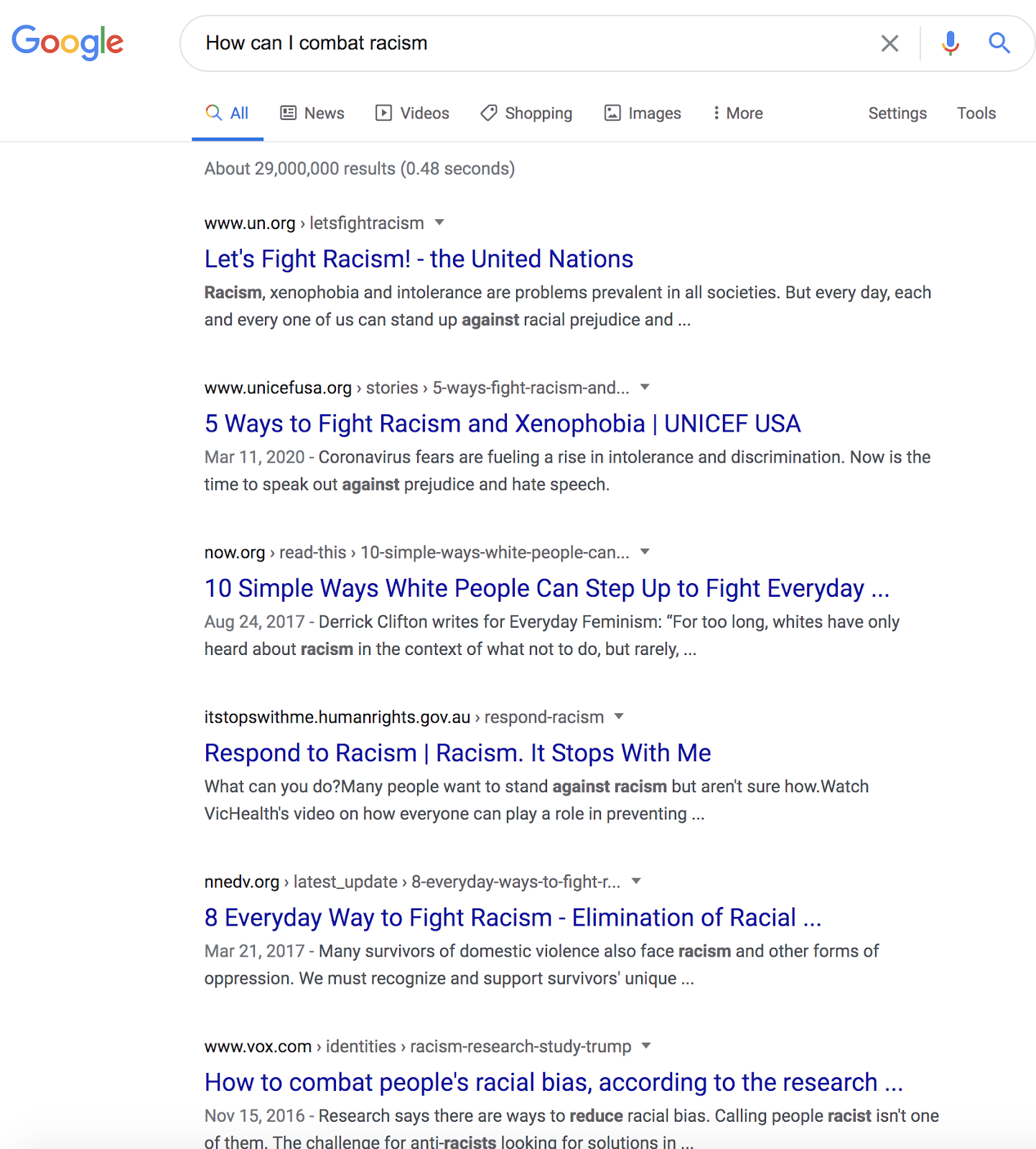The width and height of the screenshot is (1036, 1149).
Task: Click snippet starting "What can you do?Many people"
Action: tap(536, 800)
